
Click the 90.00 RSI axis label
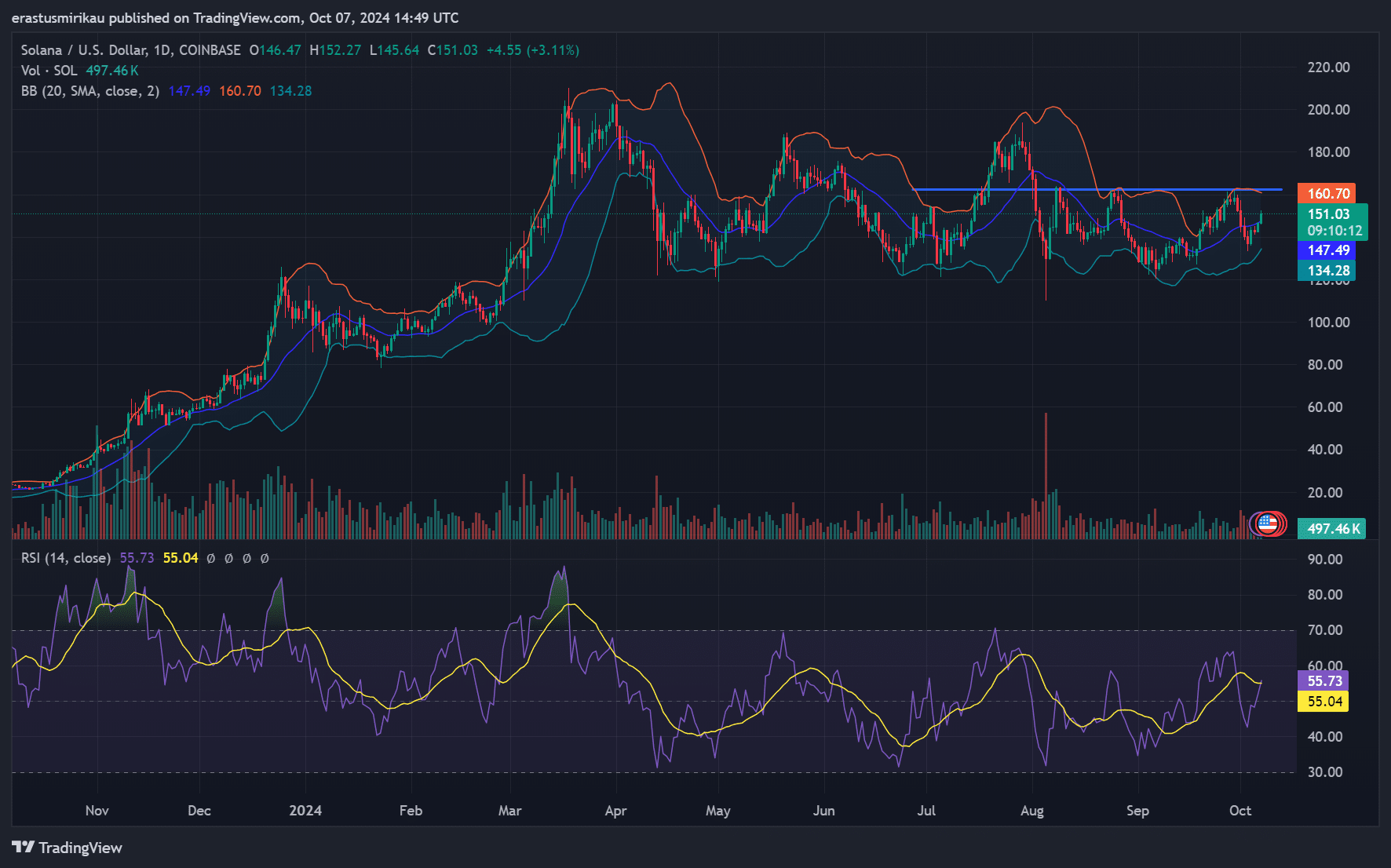[x=1324, y=560]
